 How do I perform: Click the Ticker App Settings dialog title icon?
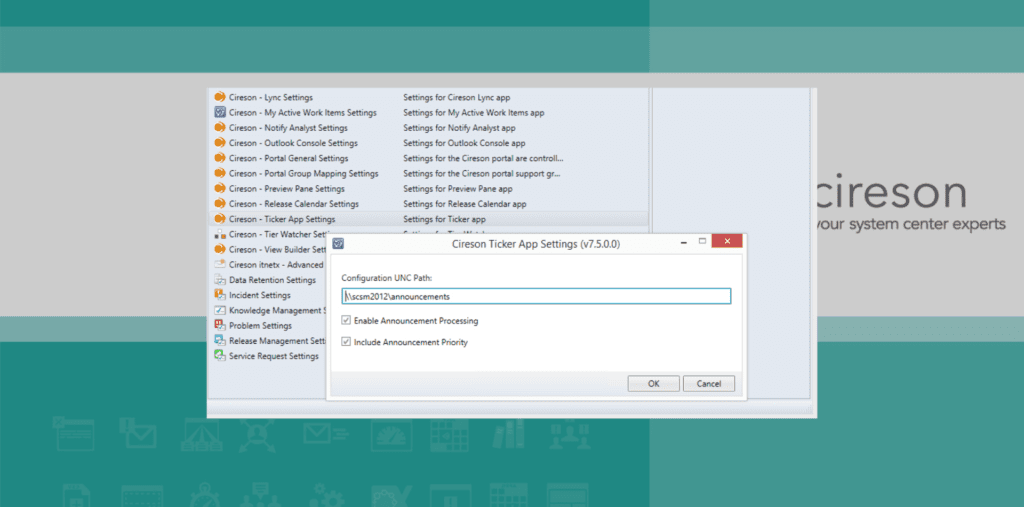pyautogui.click(x=338, y=244)
